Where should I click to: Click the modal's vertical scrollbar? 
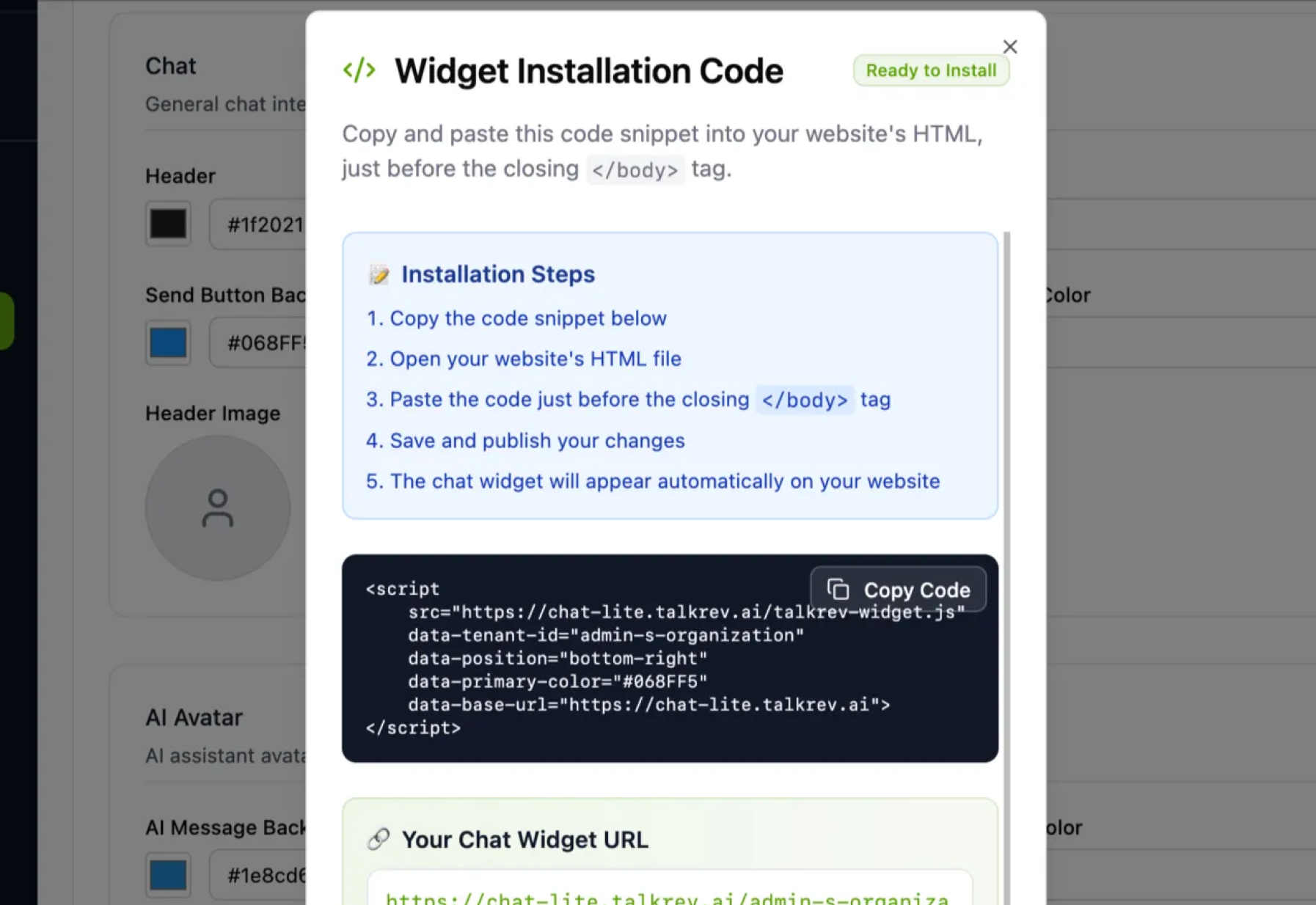coord(1006,568)
